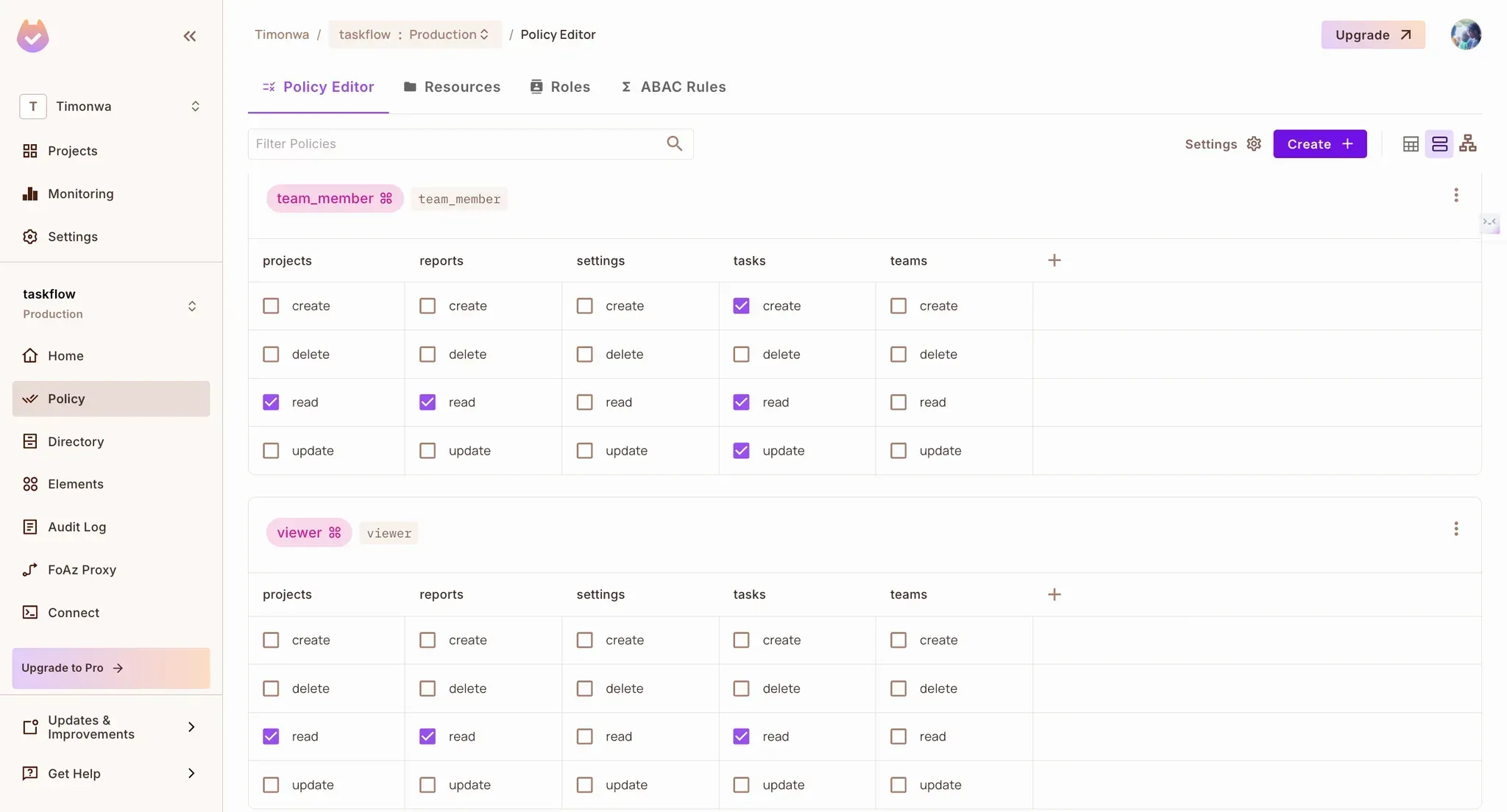The width and height of the screenshot is (1507, 812).
Task: Open team_member role three-dot menu
Action: click(1455, 195)
